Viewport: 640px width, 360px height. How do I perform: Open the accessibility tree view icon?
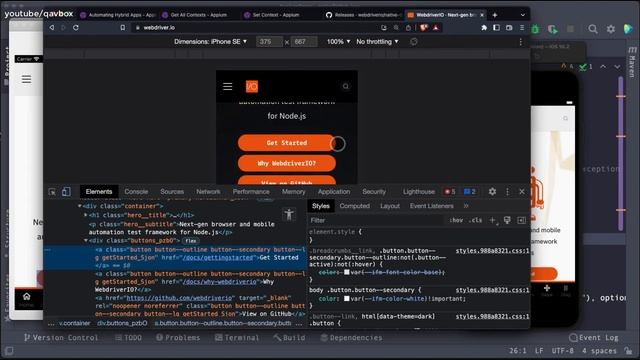click(289, 214)
